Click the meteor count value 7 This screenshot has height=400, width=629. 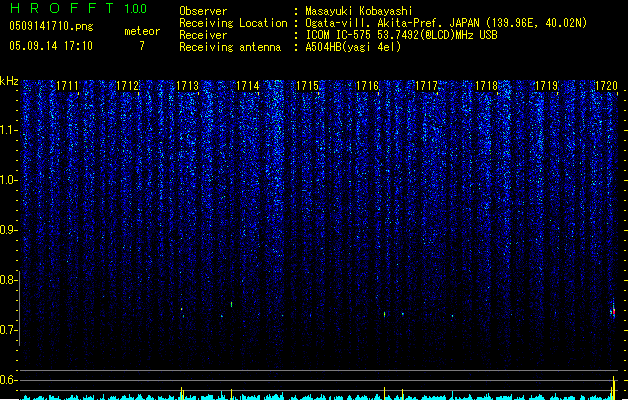[142, 46]
